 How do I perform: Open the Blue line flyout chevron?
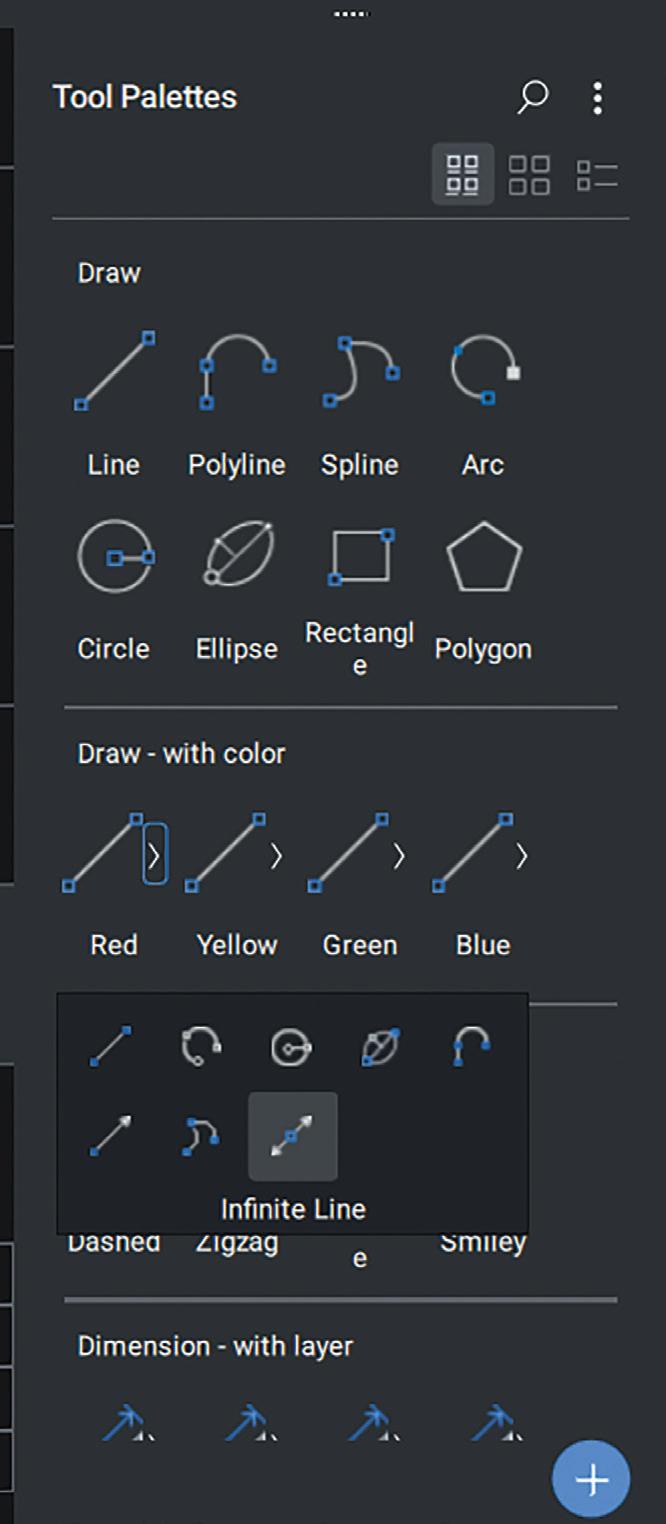[x=521, y=855]
